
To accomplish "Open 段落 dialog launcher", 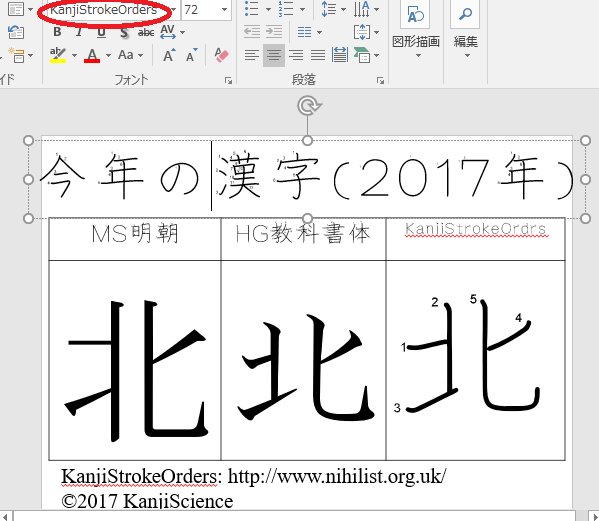I will pos(380,80).
